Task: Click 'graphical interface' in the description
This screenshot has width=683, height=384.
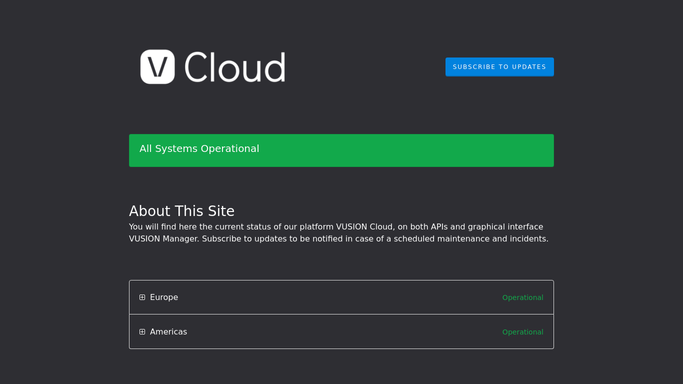Action: [505, 227]
